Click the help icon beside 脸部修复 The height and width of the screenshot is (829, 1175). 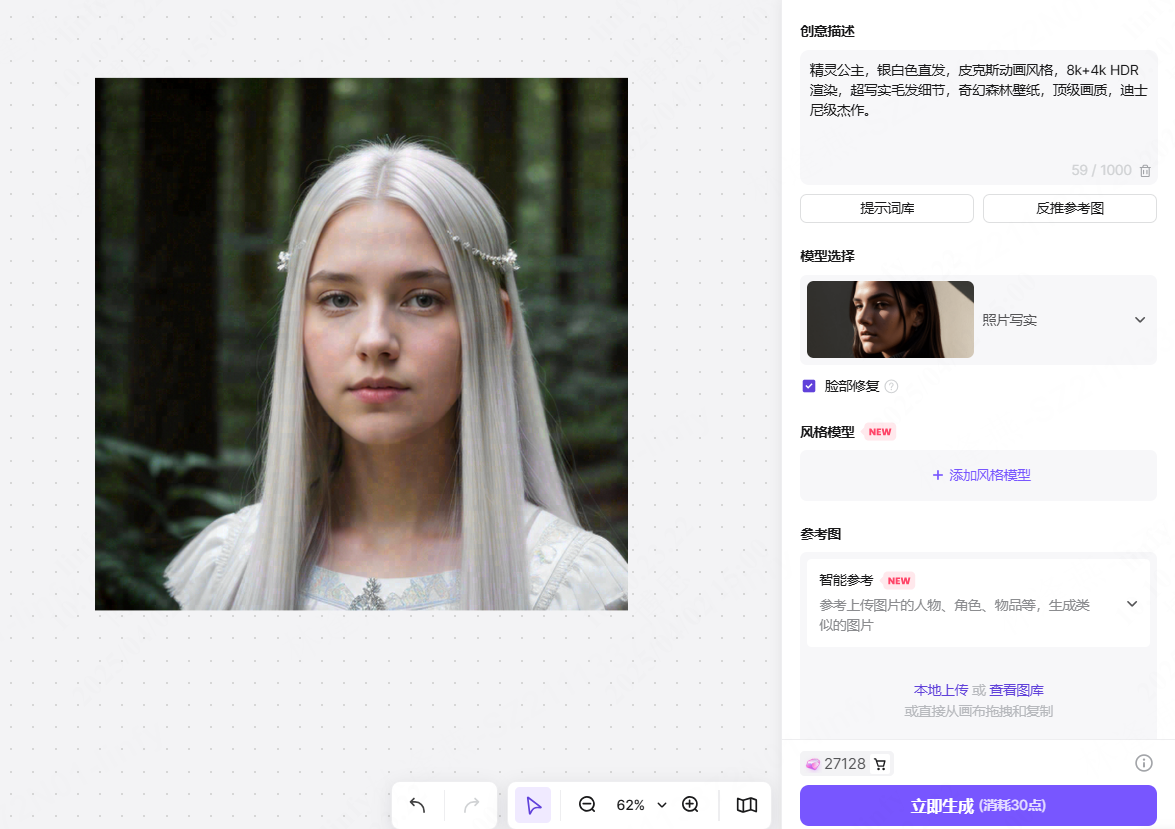(891, 386)
